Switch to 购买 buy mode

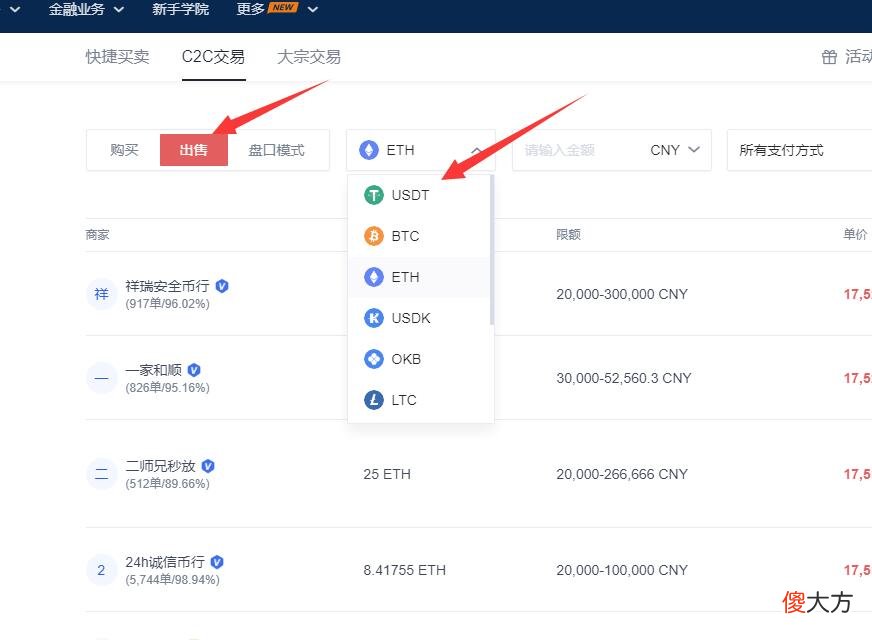124,150
